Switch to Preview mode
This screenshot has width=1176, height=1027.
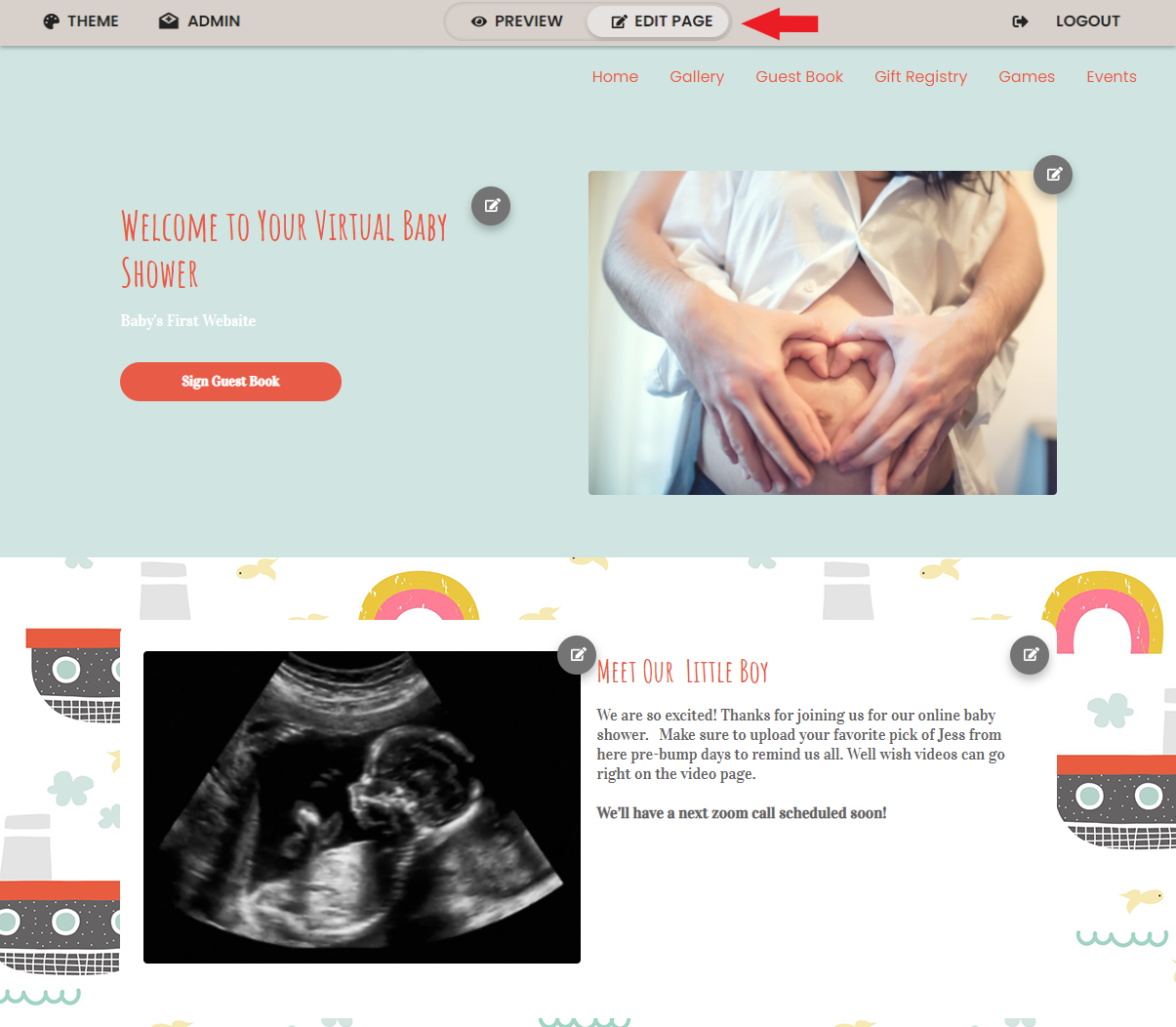click(516, 21)
